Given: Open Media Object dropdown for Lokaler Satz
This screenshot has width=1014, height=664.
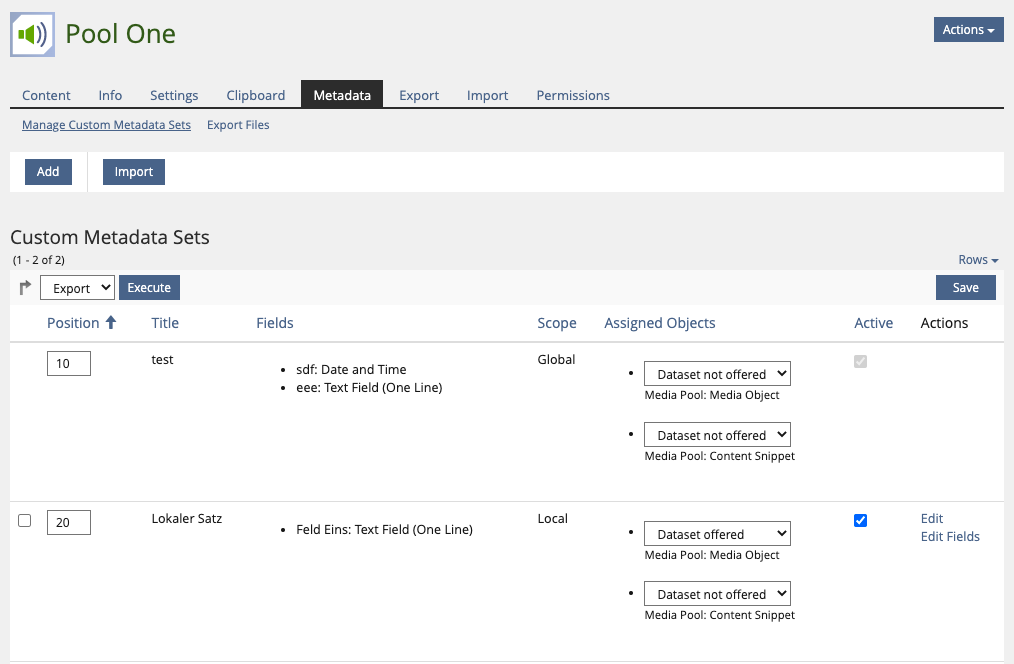Looking at the screenshot, I should (717, 534).
